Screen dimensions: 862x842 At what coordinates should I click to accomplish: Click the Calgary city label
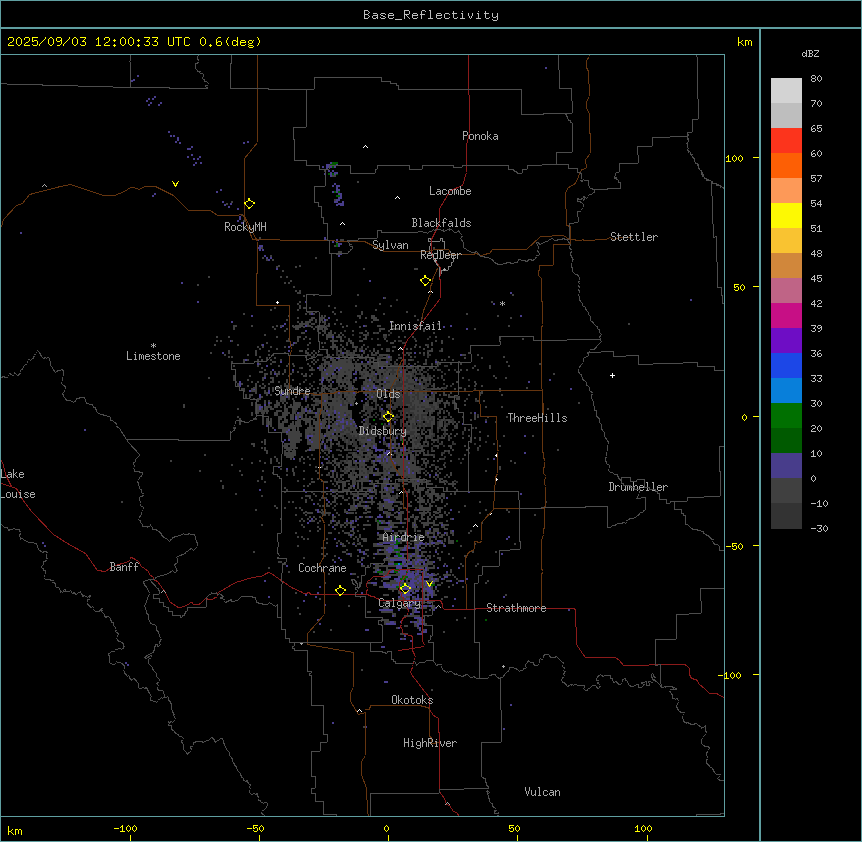pos(399,603)
